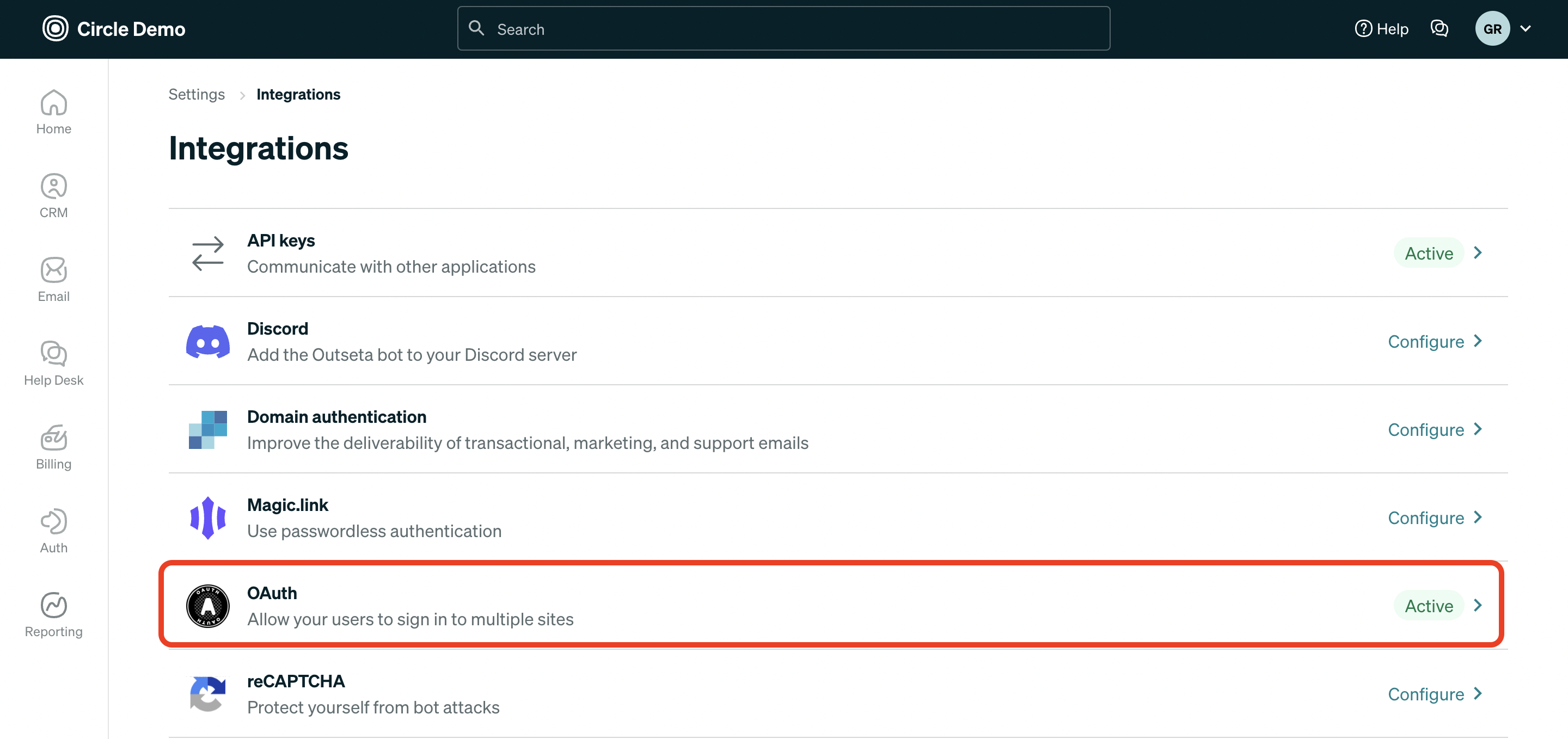The image size is (1568, 739).
Task: Click Configure for reCAPTCHA
Action: (x=1425, y=694)
